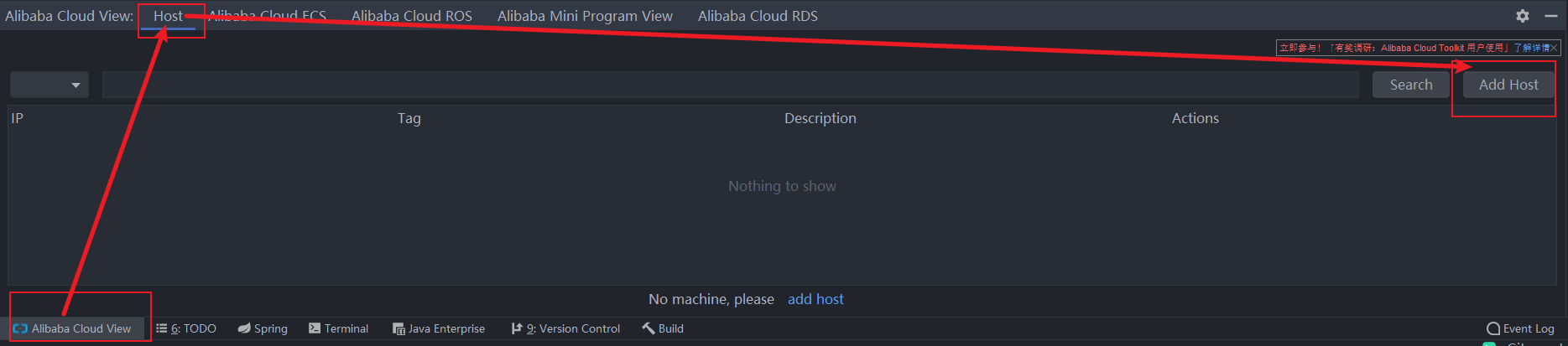1568x346 pixels.
Task: Open the TODO tool window
Action: tap(186, 328)
